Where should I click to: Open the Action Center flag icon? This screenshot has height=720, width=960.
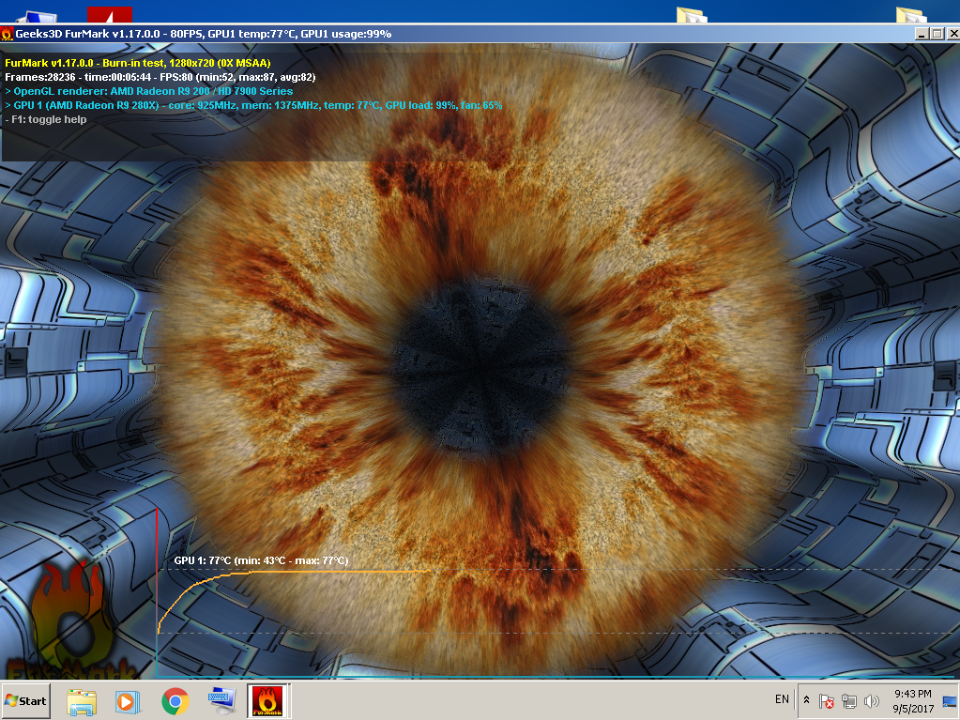826,701
